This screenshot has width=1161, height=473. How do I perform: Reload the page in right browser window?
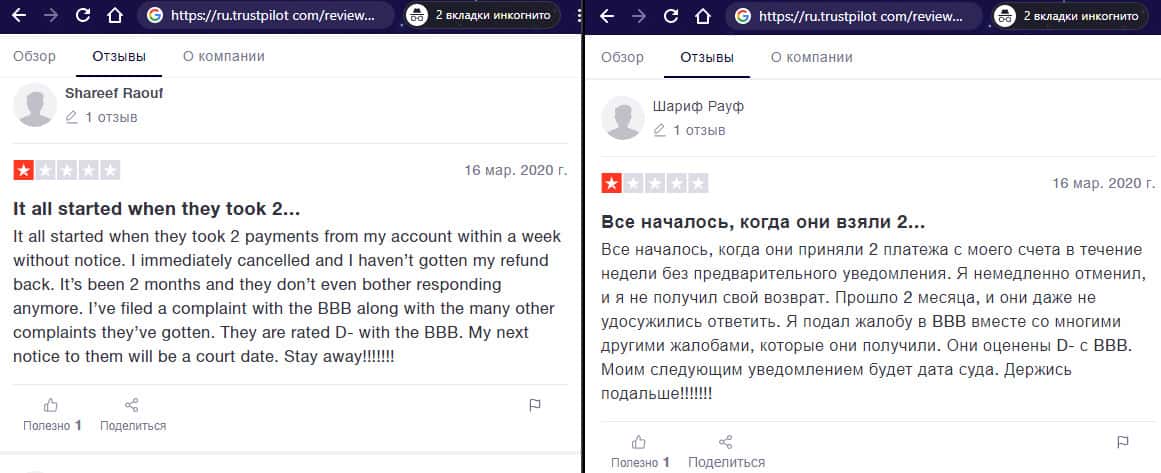click(671, 16)
